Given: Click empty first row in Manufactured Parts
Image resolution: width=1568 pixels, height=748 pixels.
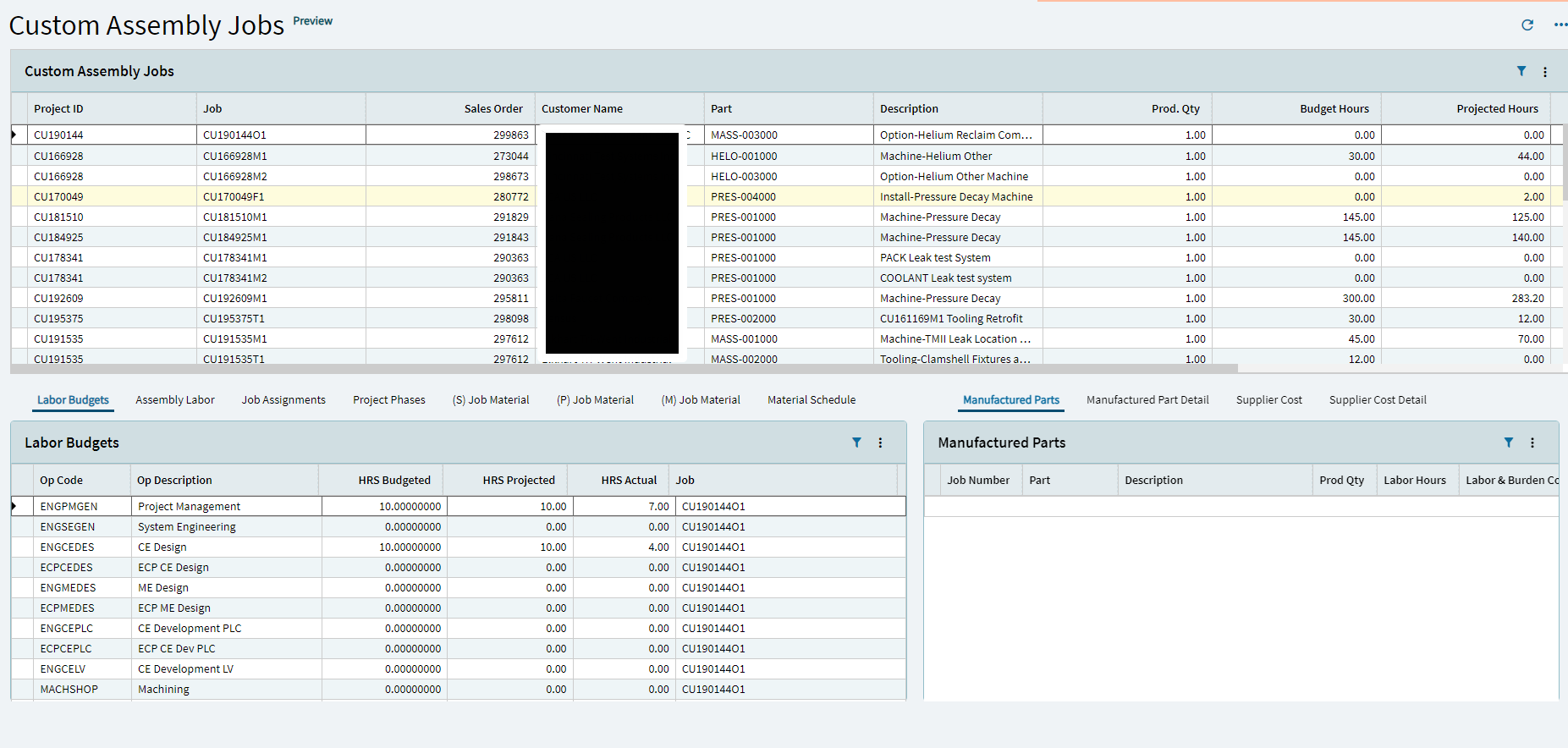Looking at the screenshot, I should tap(1241, 506).
